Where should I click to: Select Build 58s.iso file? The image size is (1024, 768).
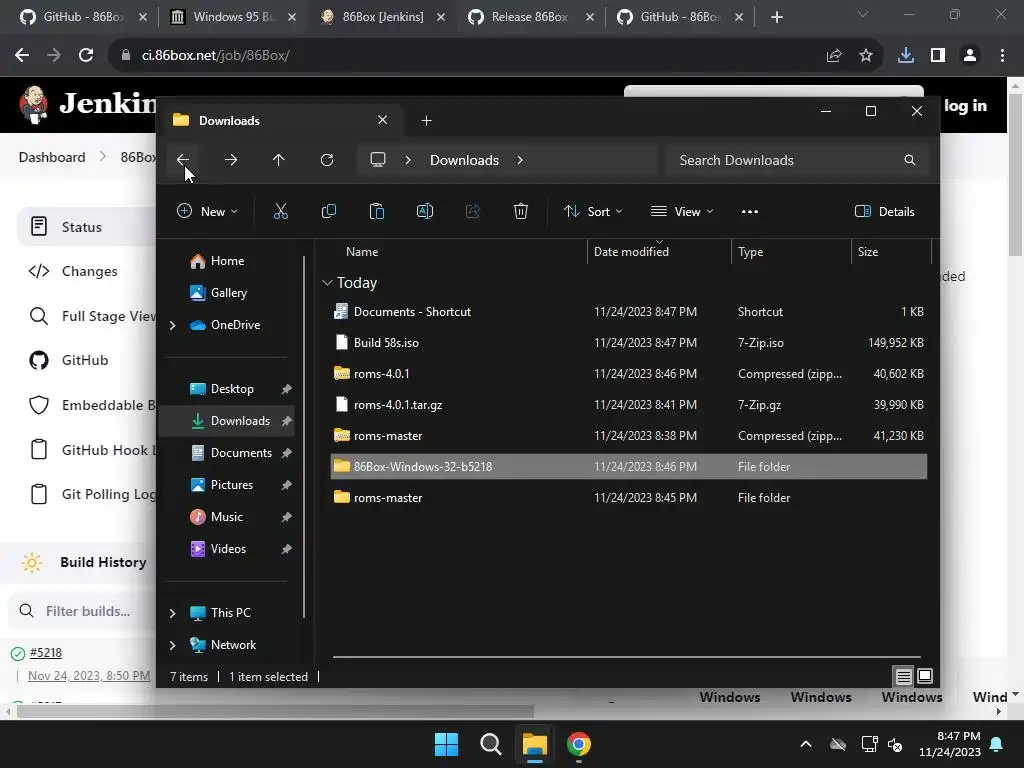click(628, 343)
